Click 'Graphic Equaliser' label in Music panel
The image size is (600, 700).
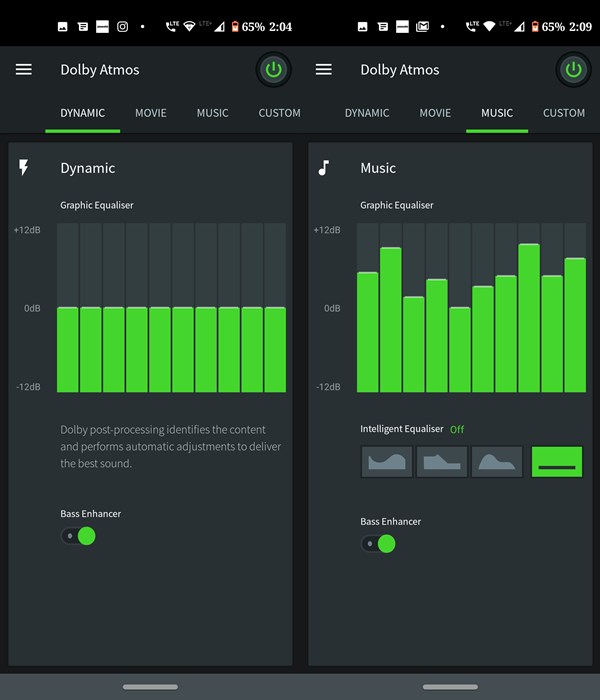[397, 205]
